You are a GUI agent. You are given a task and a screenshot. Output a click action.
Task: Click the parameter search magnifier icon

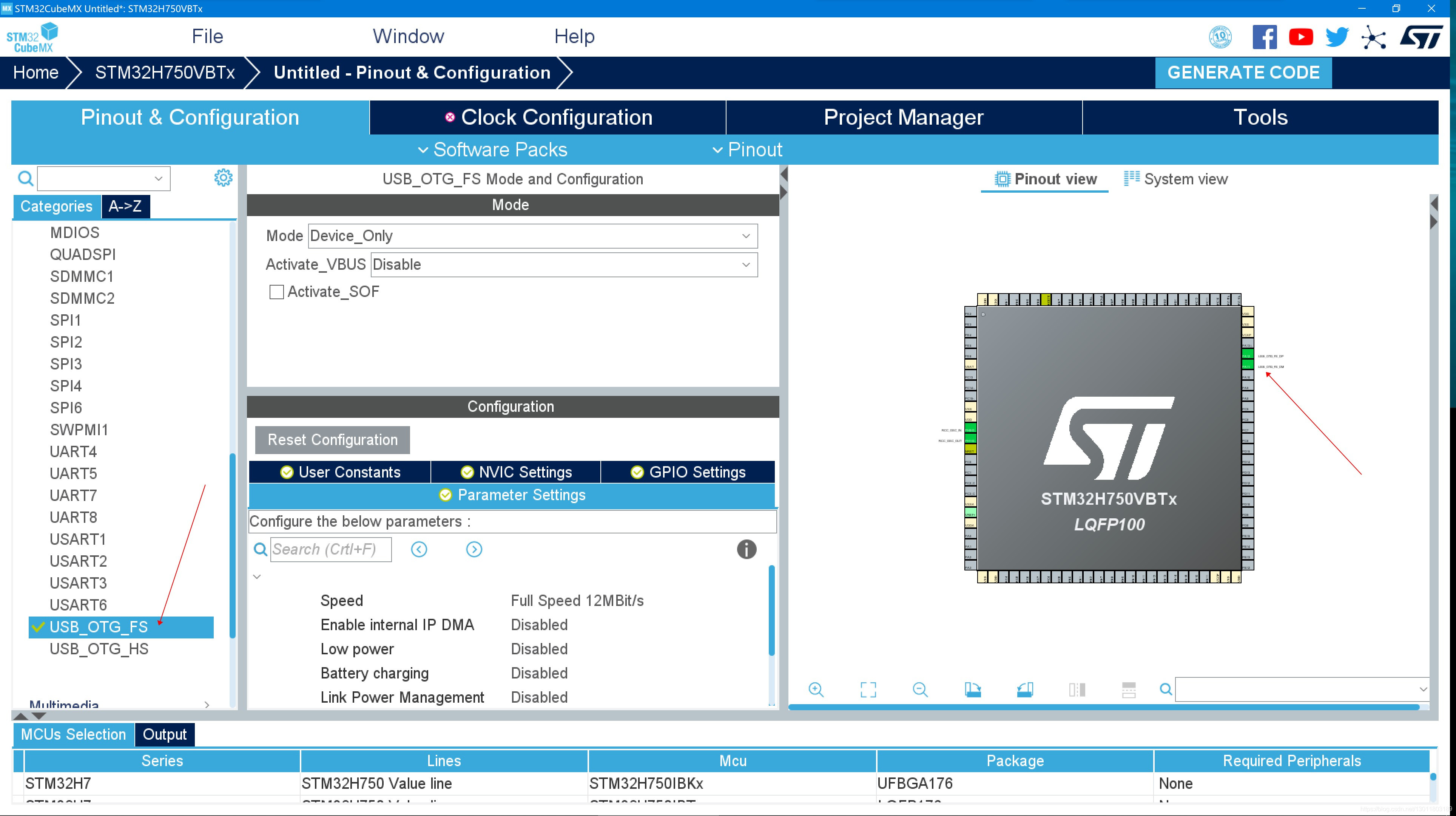pyautogui.click(x=260, y=549)
